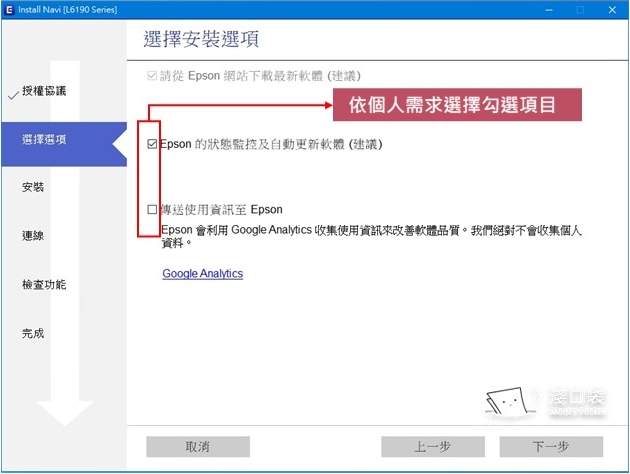Screen dimensions: 630x474
Task: Toggle the greyed 請從 Epson 網站下載最新軟體 checkbox
Action: 152,75
